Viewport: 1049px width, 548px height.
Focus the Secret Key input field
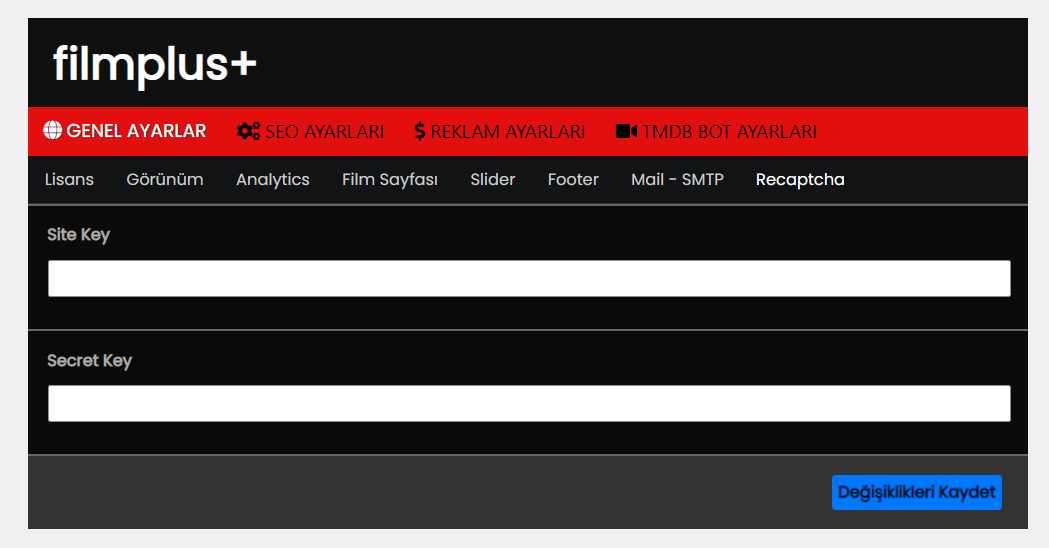pyautogui.click(x=529, y=403)
